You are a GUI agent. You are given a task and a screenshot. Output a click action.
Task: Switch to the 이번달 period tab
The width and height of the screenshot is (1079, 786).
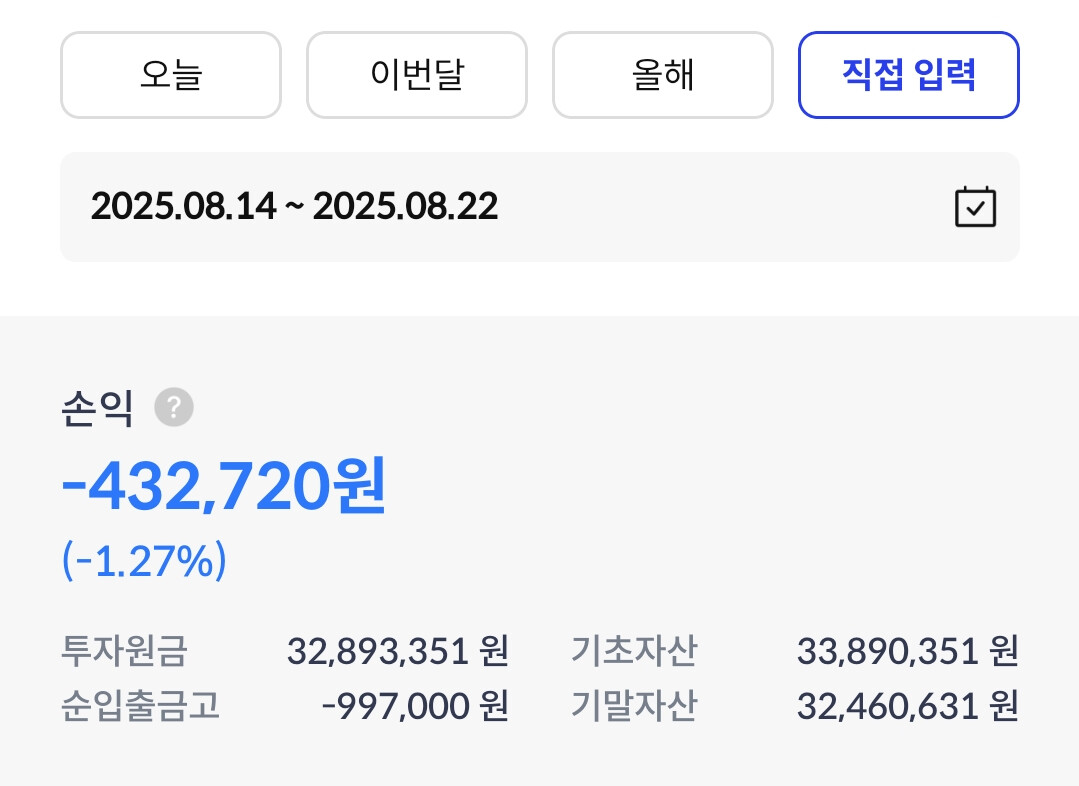[x=416, y=75]
